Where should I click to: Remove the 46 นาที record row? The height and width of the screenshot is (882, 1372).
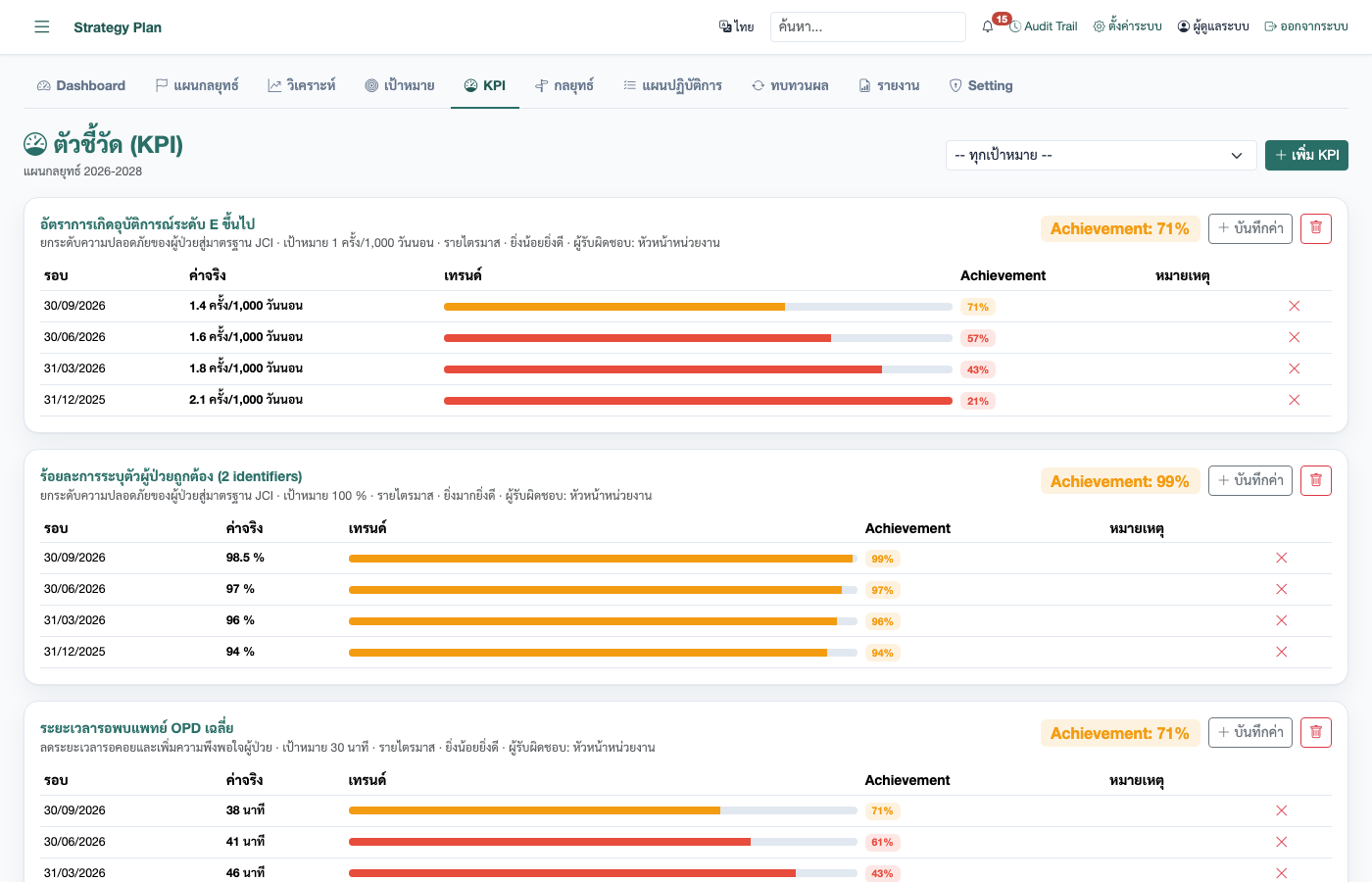tap(1281, 872)
